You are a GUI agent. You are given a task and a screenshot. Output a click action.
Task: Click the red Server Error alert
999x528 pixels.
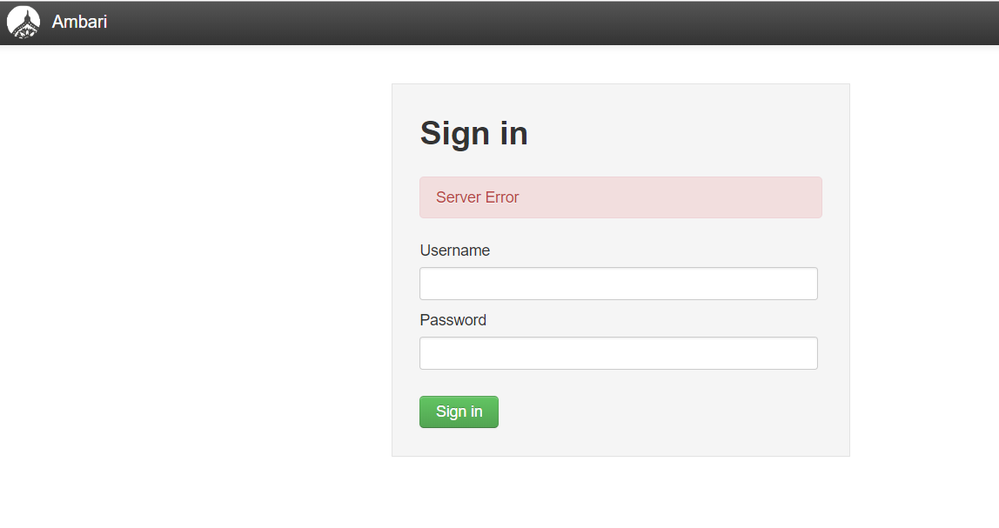620,197
